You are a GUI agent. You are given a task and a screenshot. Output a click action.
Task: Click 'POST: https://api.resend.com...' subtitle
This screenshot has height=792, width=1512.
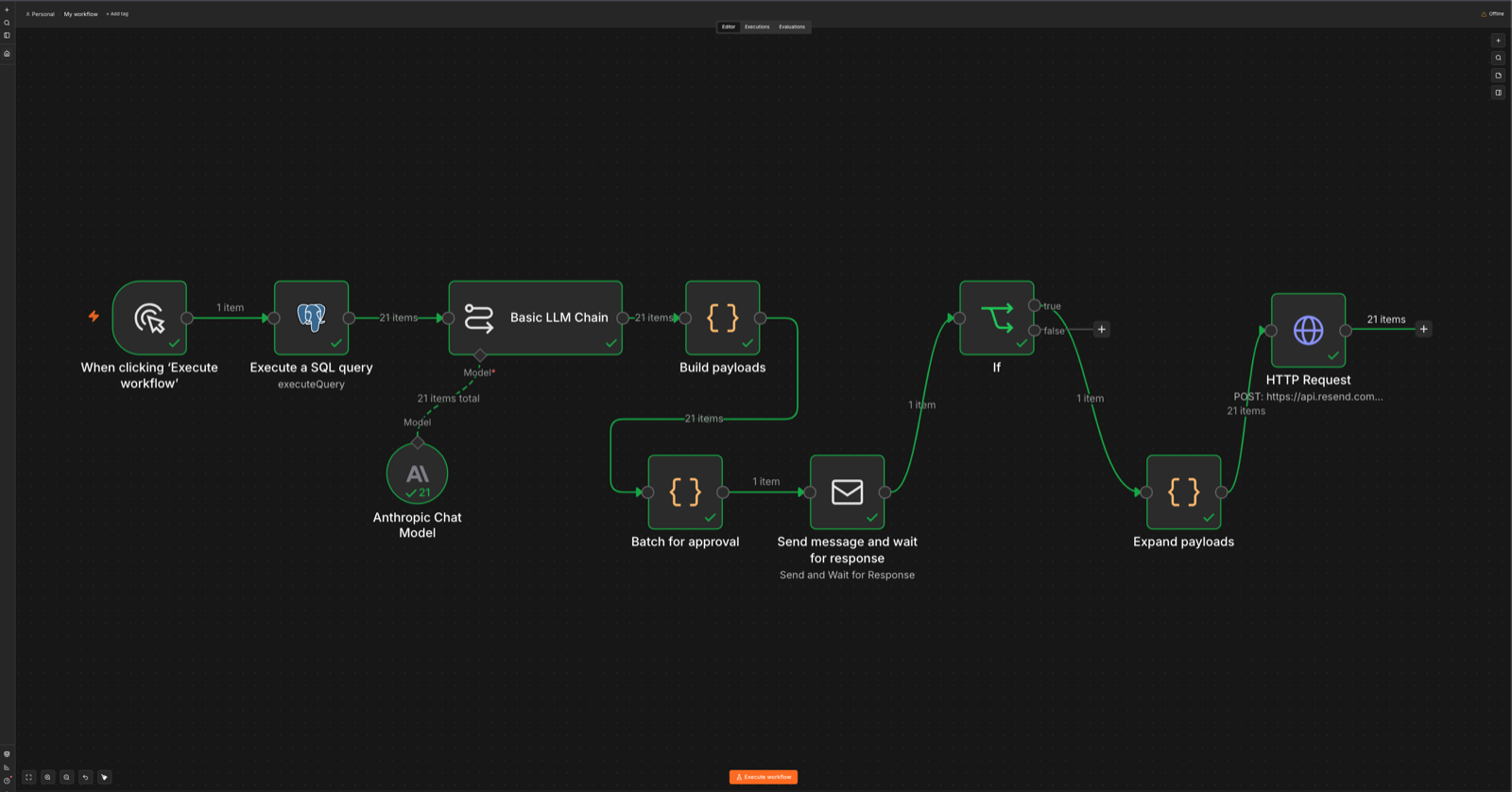[x=1309, y=397]
